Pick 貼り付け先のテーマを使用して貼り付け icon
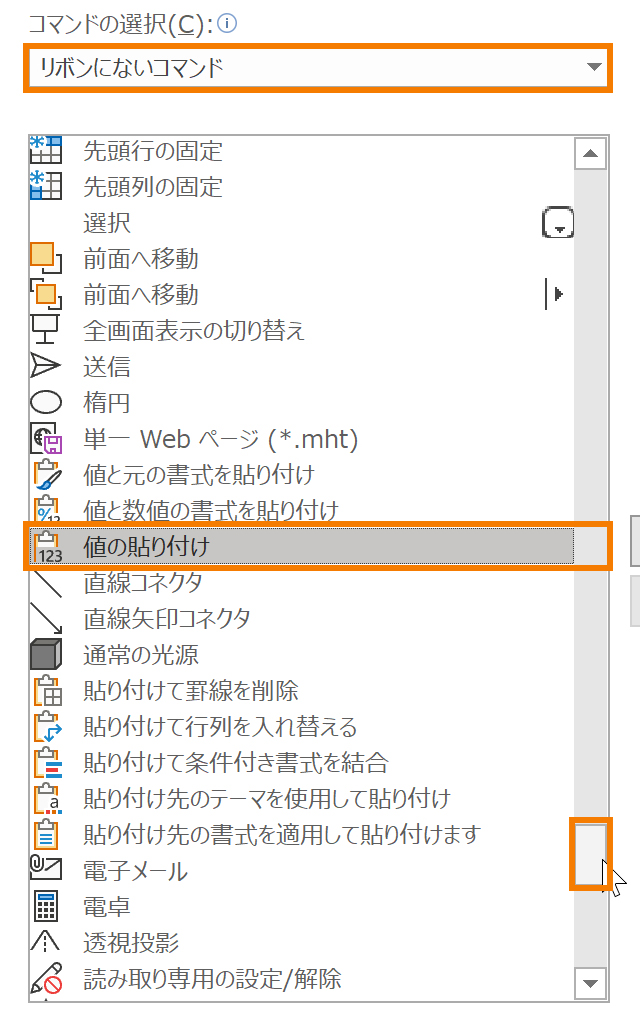 click(x=48, y=798)
